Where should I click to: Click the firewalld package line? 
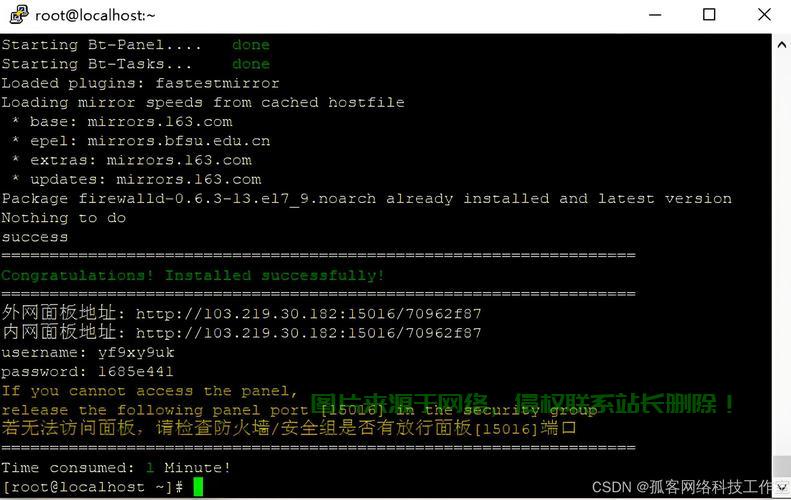[x=366, y=199]
